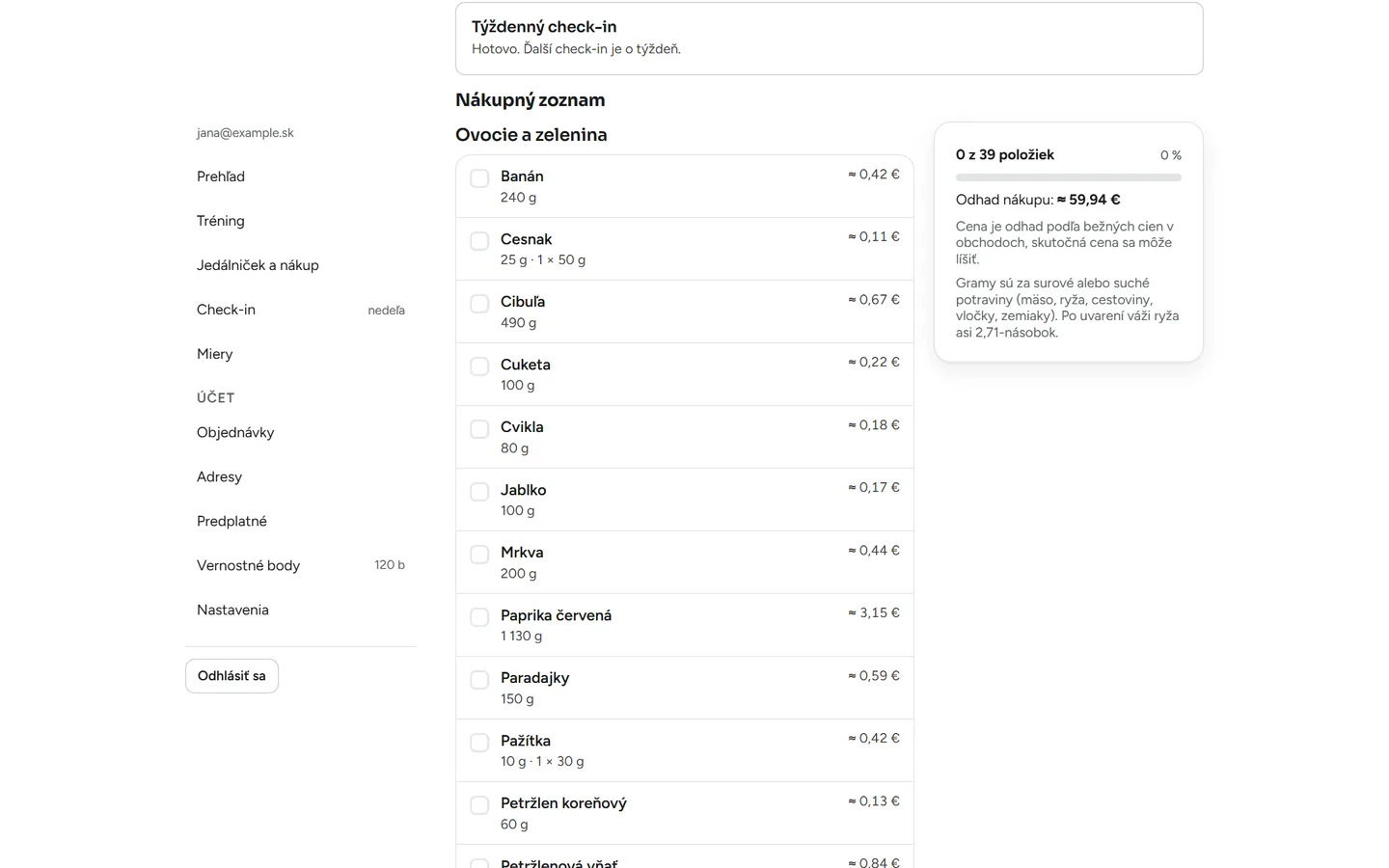The height and width of the screenshot is (868, 1389).
Task: Click the Paprika červená price ≈ 3,15 €
Action: (874, 612)
